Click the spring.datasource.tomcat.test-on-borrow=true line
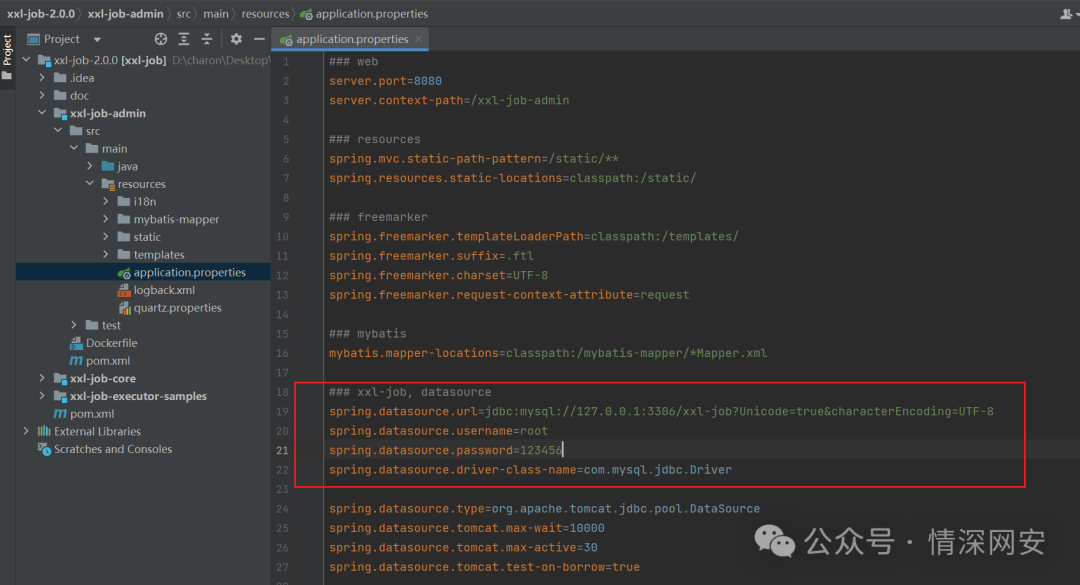 [x=484, y=567]
